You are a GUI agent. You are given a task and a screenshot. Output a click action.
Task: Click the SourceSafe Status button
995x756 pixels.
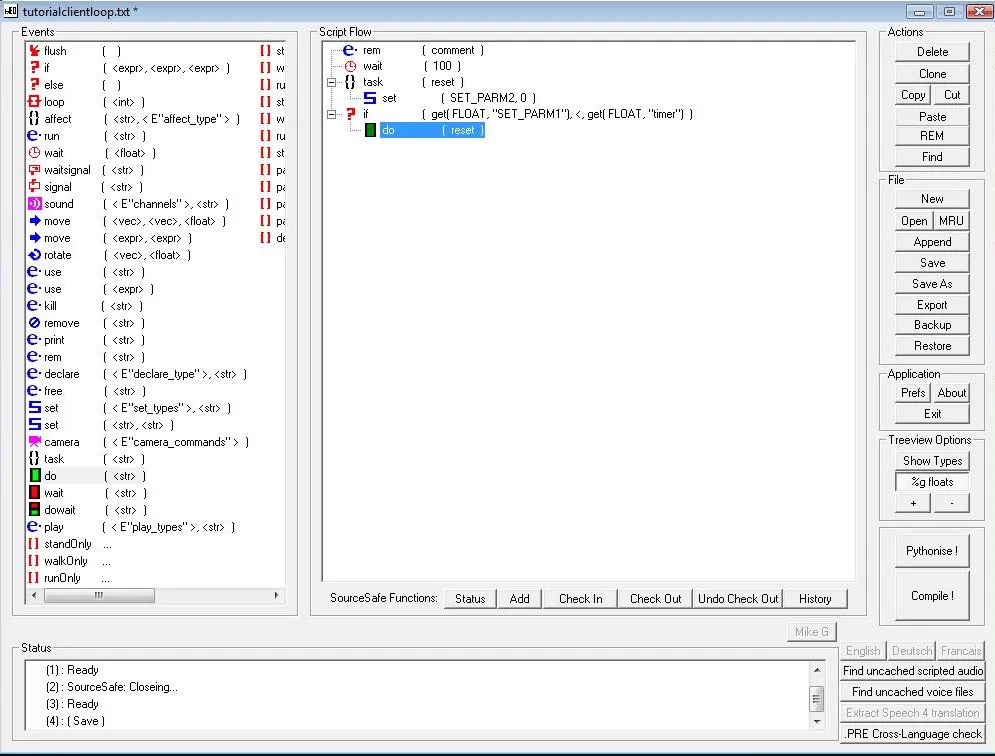470,599
